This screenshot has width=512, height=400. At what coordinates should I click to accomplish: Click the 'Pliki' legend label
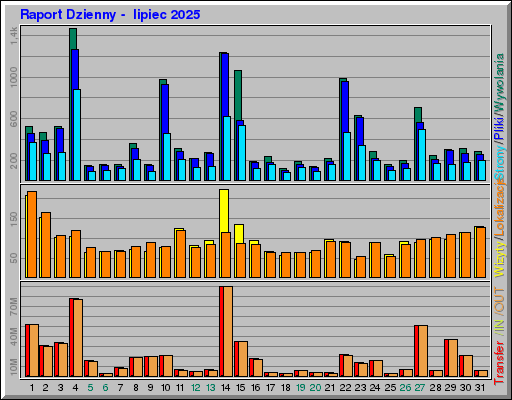(500, 128)
